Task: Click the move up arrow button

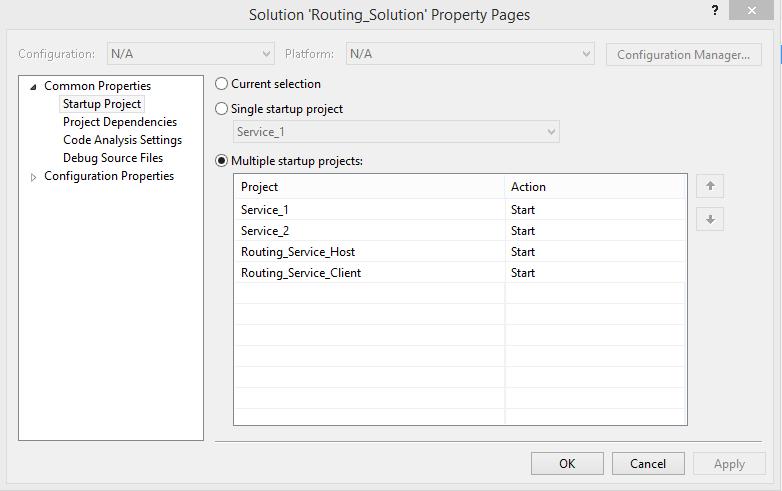Action: pyautogui.click(x=710, y=186)
